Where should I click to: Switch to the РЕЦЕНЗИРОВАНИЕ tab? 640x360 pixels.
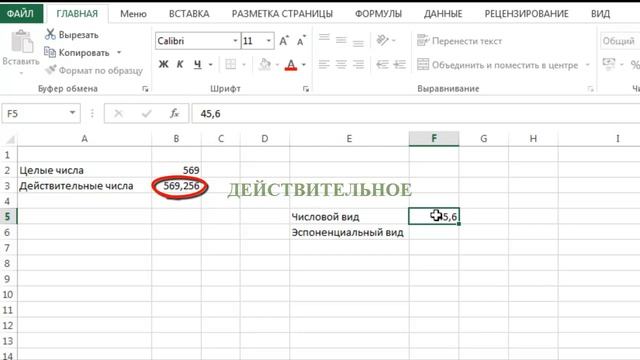pos(527,14)
